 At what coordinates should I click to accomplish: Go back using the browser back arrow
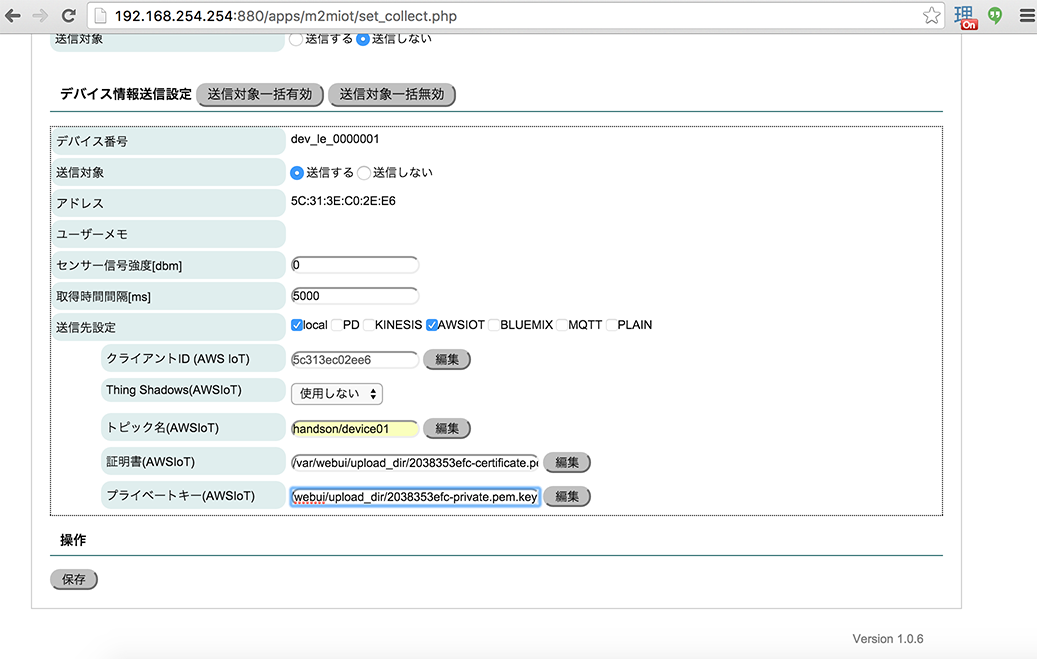click(x=13, y=15)
